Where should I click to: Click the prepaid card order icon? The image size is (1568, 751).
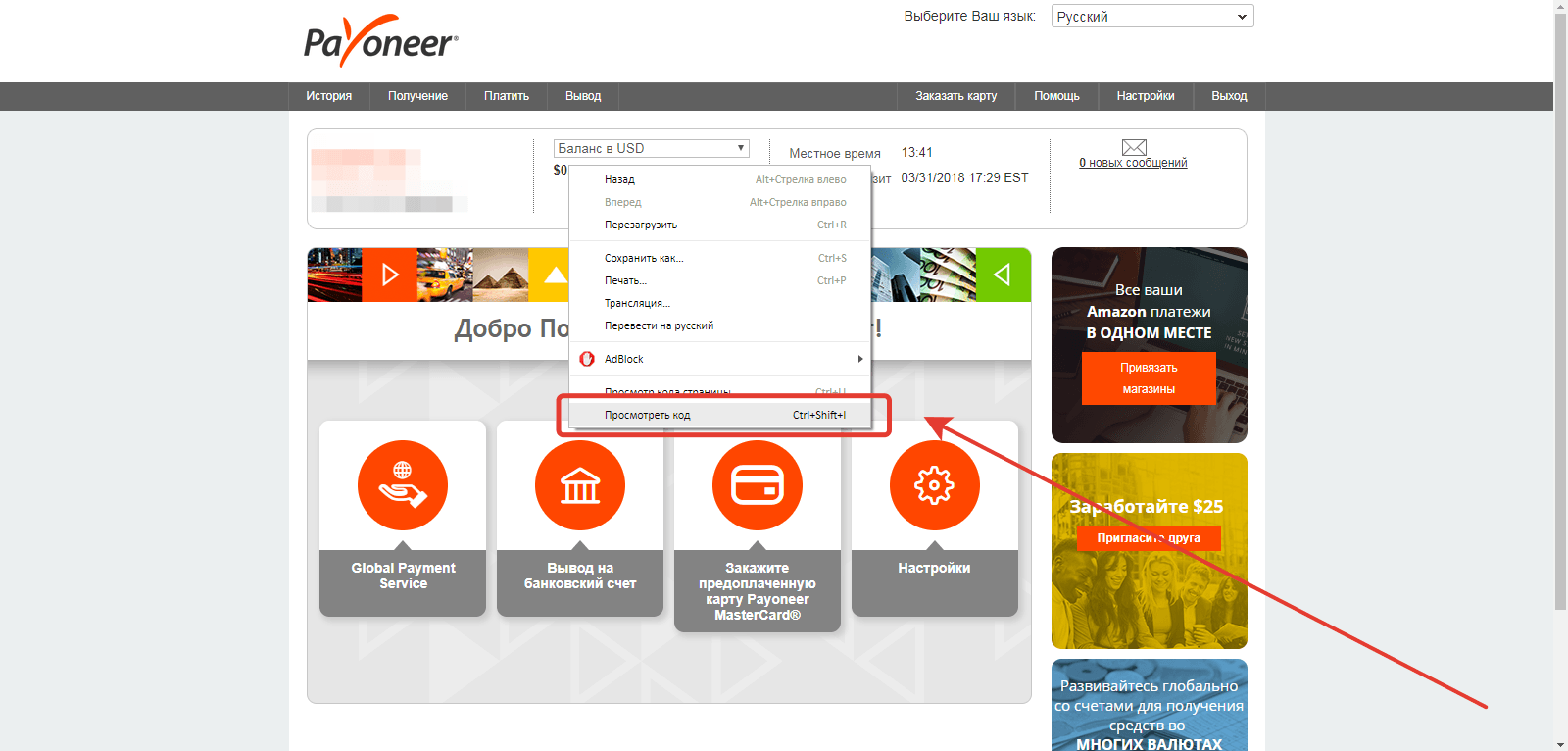tap(758, 485)
